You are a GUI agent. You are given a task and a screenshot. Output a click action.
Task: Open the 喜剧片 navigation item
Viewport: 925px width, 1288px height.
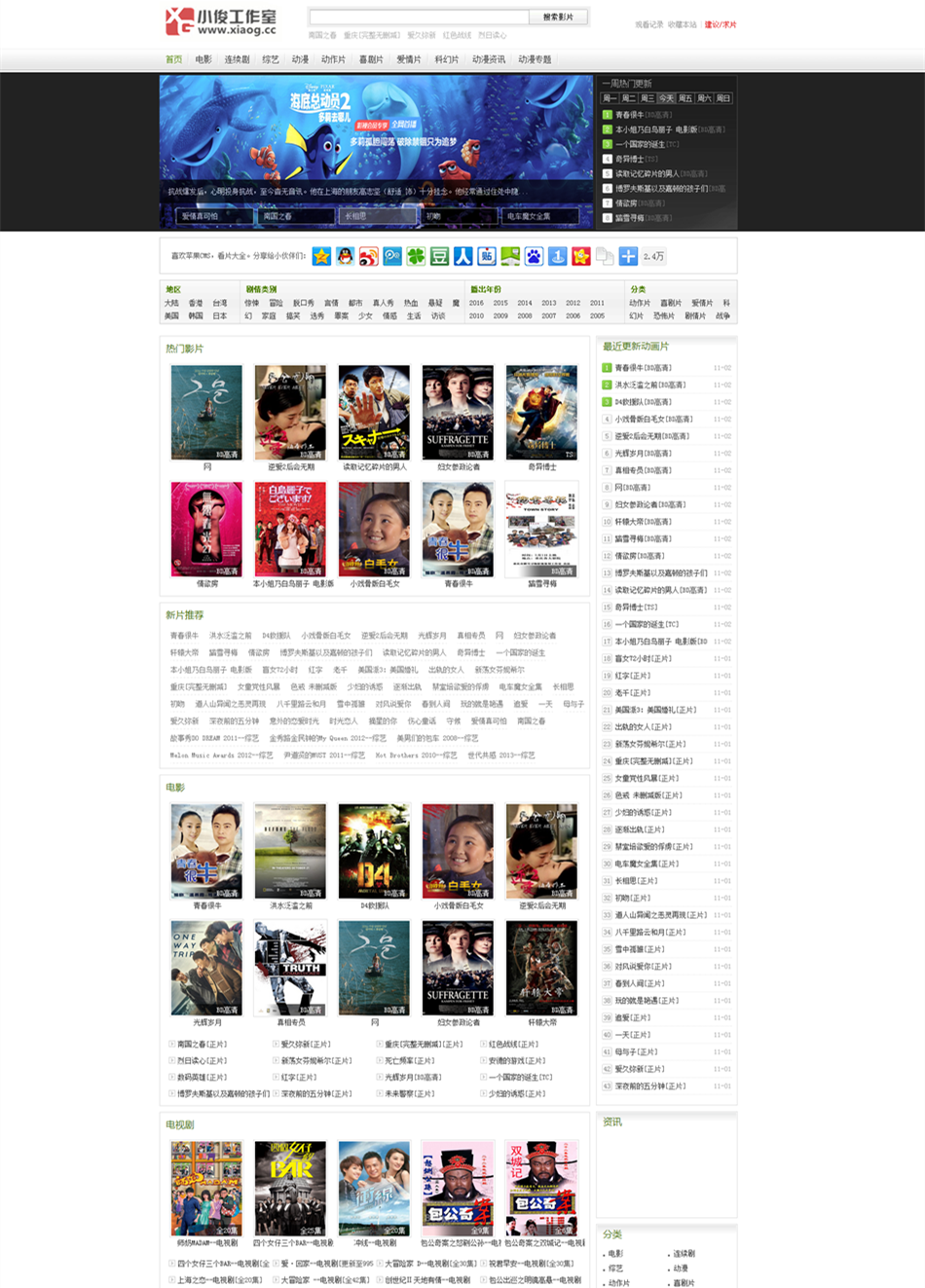pos(371,59)
